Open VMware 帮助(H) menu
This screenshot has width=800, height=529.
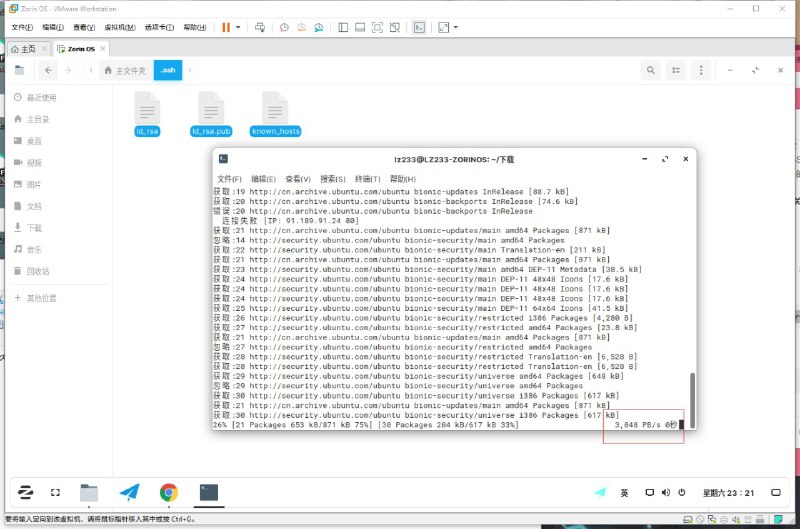[194, 28]
